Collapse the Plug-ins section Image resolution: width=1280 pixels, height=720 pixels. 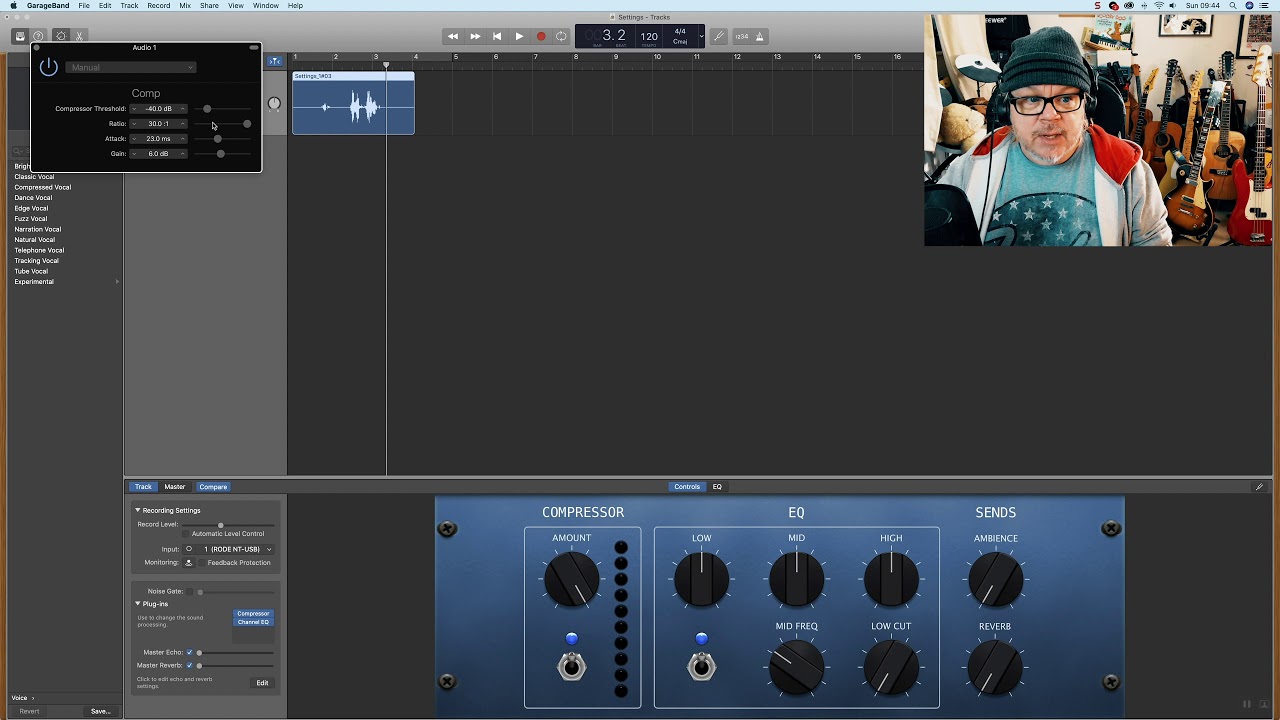coord(138,604)
